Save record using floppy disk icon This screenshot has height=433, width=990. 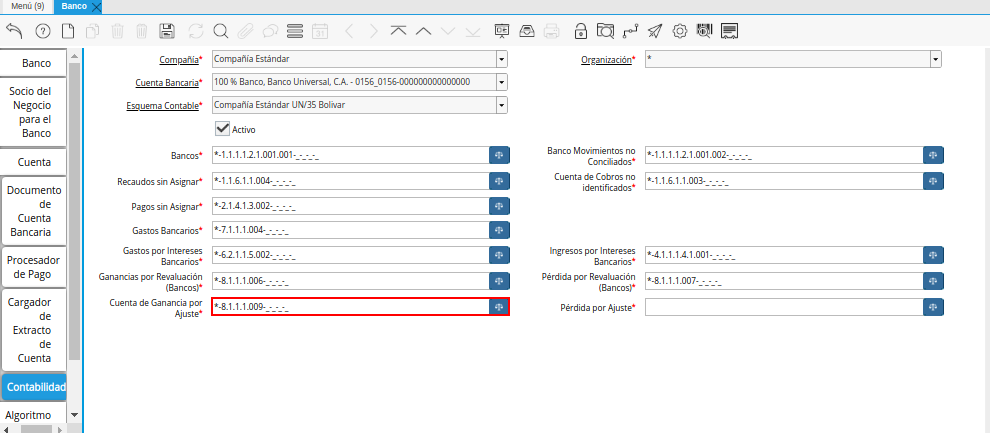point(167,31)
